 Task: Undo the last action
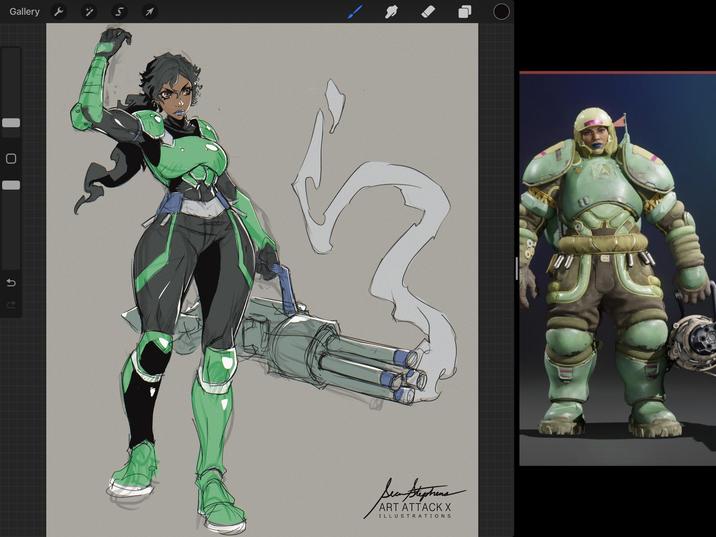(x=11, y=283)
